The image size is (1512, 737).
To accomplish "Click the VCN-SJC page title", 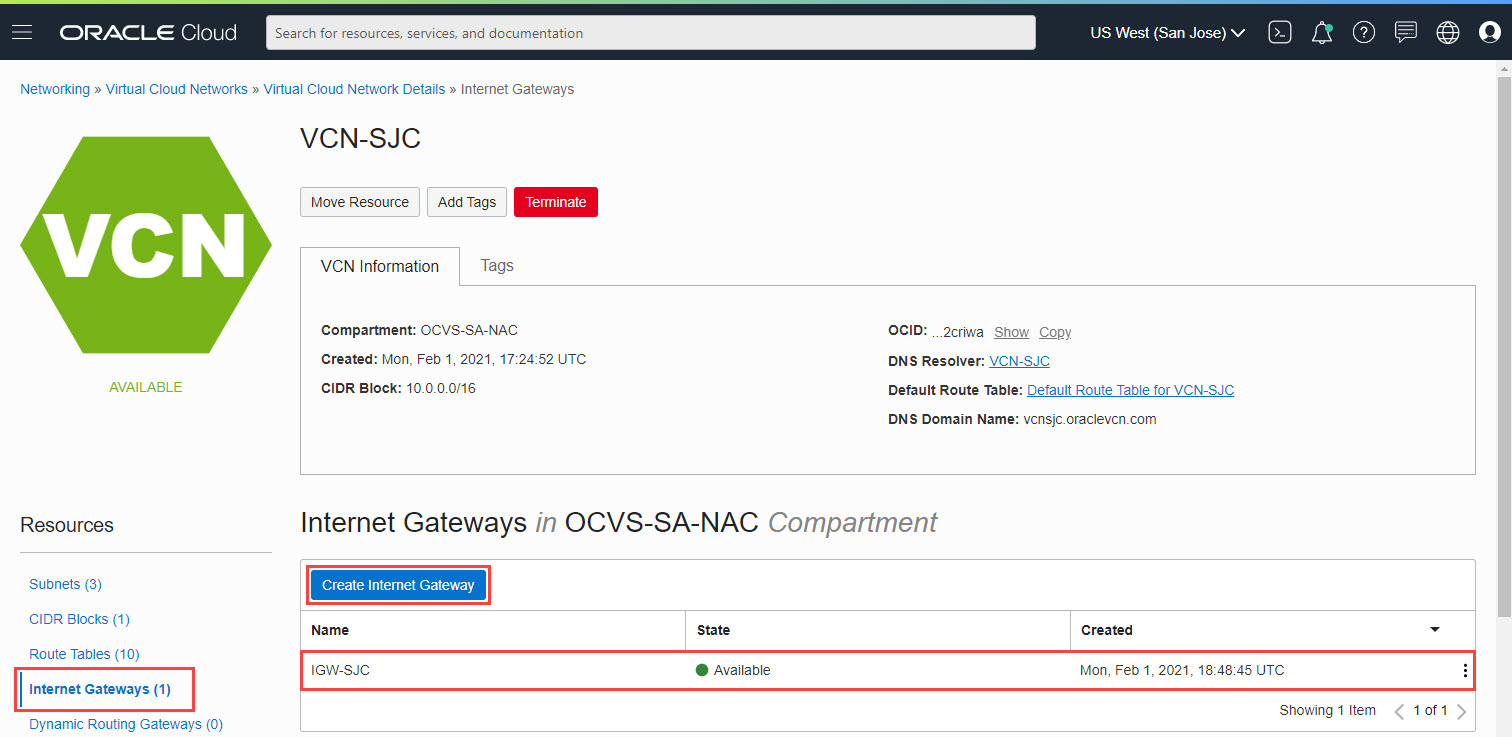I will pos(360,138).
